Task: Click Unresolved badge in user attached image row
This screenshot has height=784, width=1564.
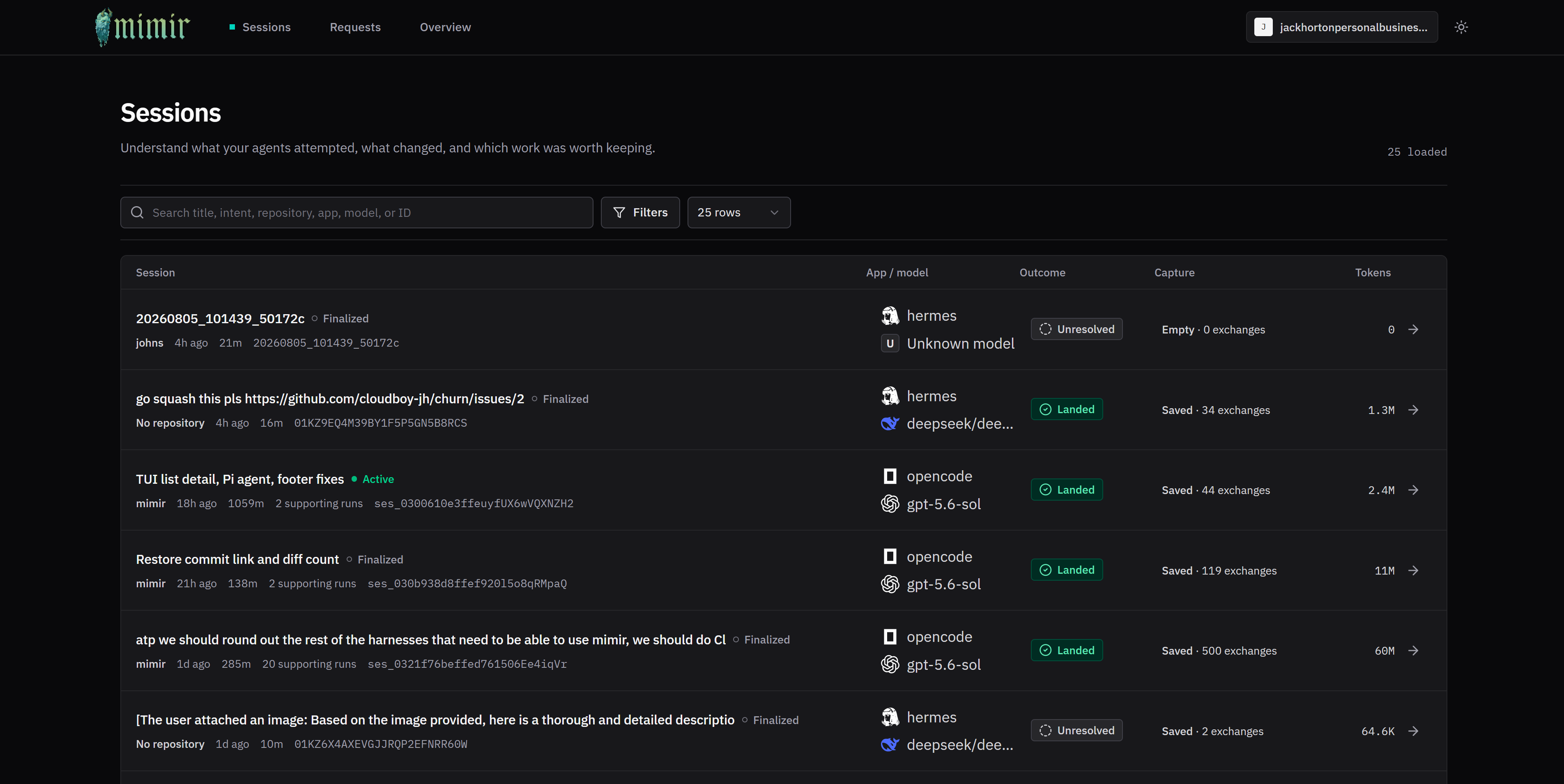Action: click(x=1076, y=731)
